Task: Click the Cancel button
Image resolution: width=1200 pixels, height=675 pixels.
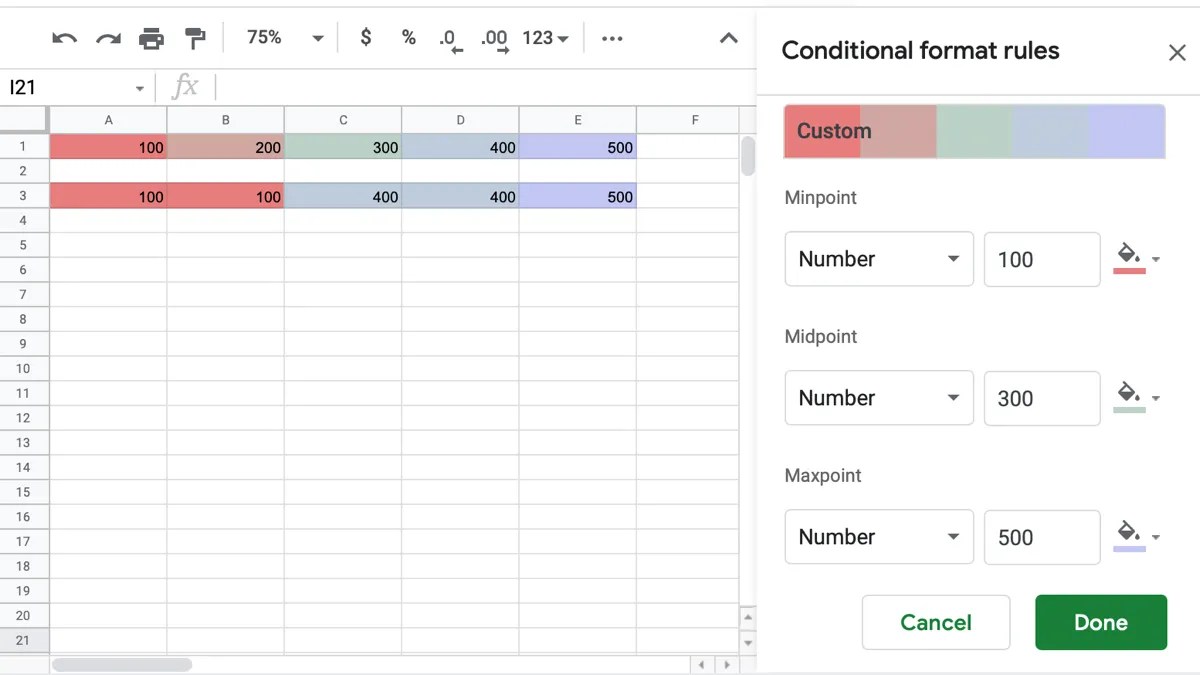Action: 935,622
